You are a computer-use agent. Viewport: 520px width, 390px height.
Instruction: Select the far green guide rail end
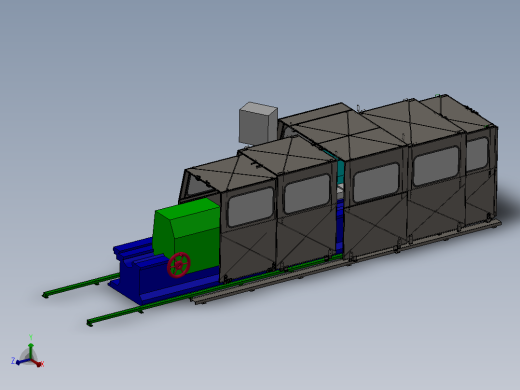point(45,295)
